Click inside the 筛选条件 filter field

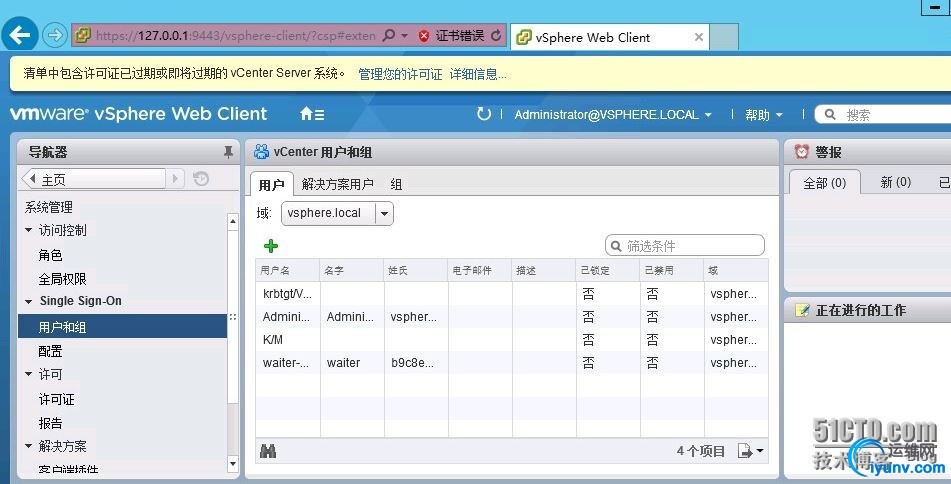[x=685, y=246]
